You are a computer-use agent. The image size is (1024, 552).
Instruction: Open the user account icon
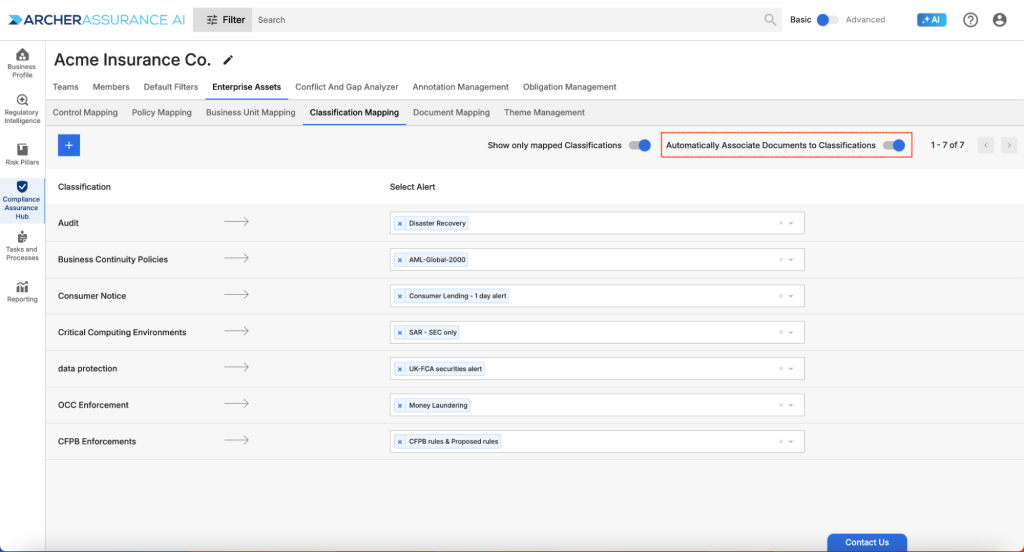pyautogui.click(x=999, y=20)
